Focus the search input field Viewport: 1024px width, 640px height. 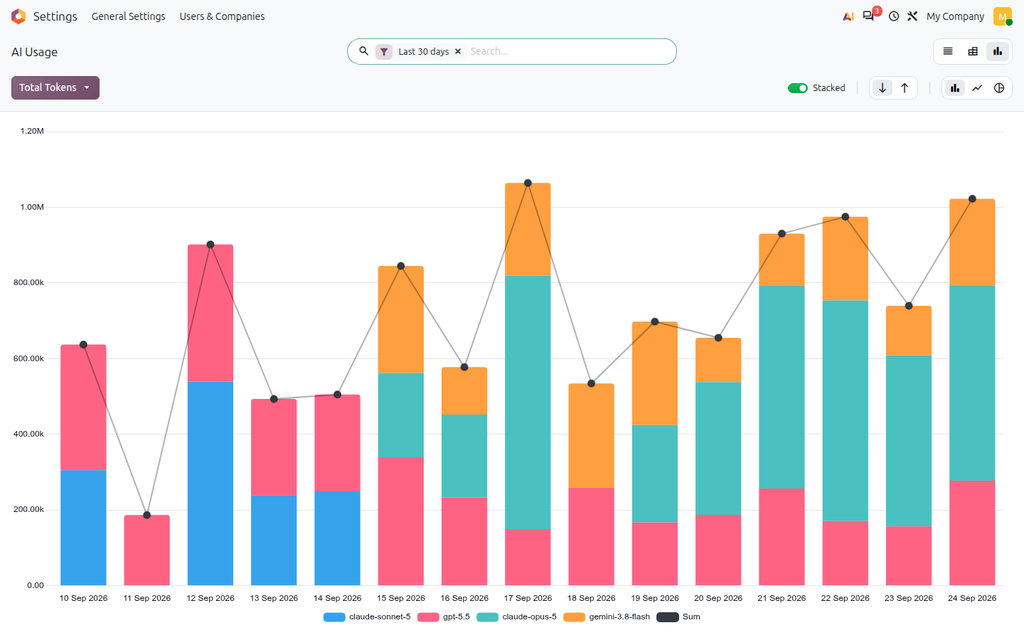(568, 52)
